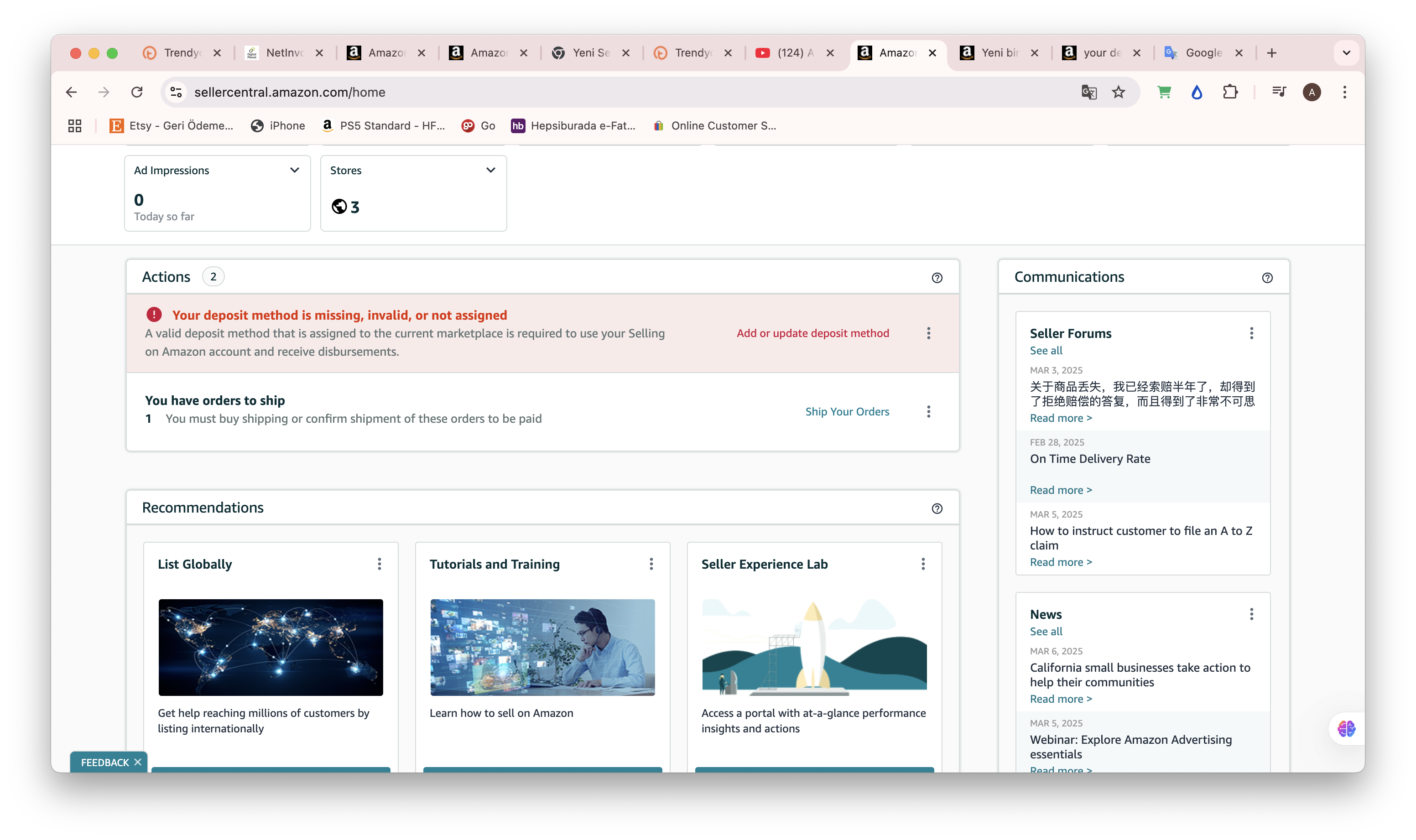Open a new browser tab
Screen dimensions: 1416x840
click(x=1272, y=52)
